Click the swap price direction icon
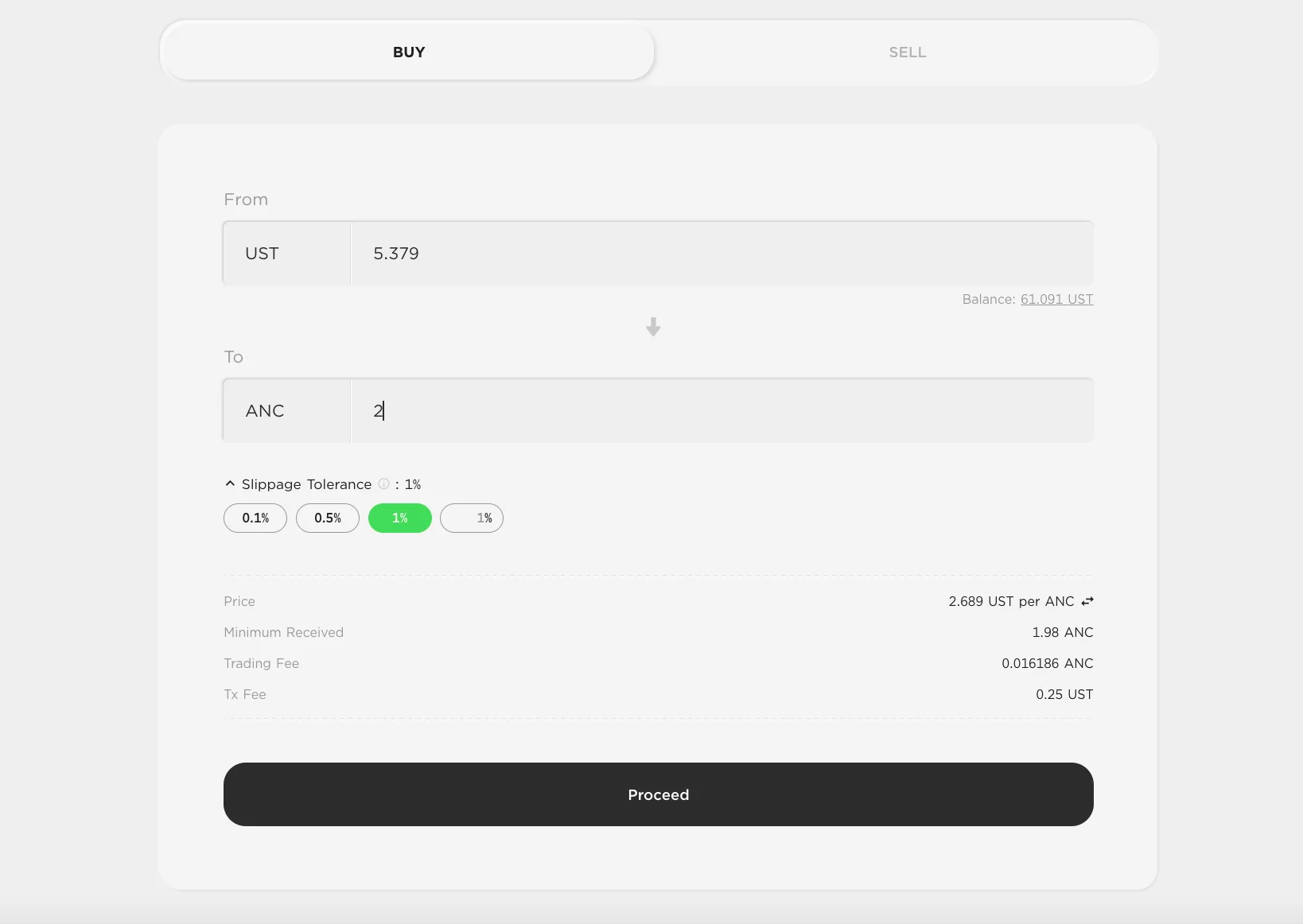This screenshot has width=1303, height=924. (1087, 601)
